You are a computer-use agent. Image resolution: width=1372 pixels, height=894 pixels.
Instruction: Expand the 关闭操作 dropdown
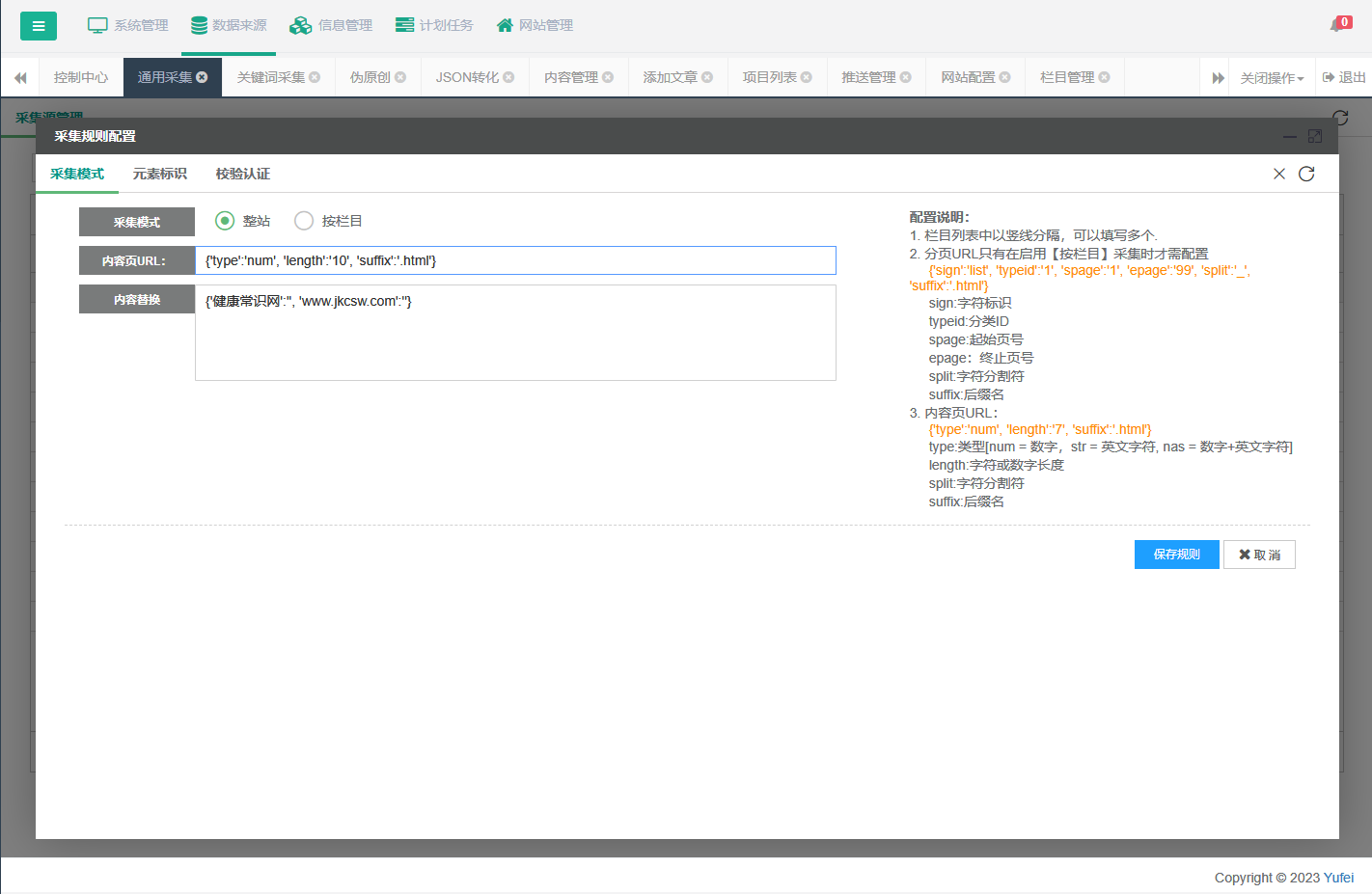(x=1273, y=78)
